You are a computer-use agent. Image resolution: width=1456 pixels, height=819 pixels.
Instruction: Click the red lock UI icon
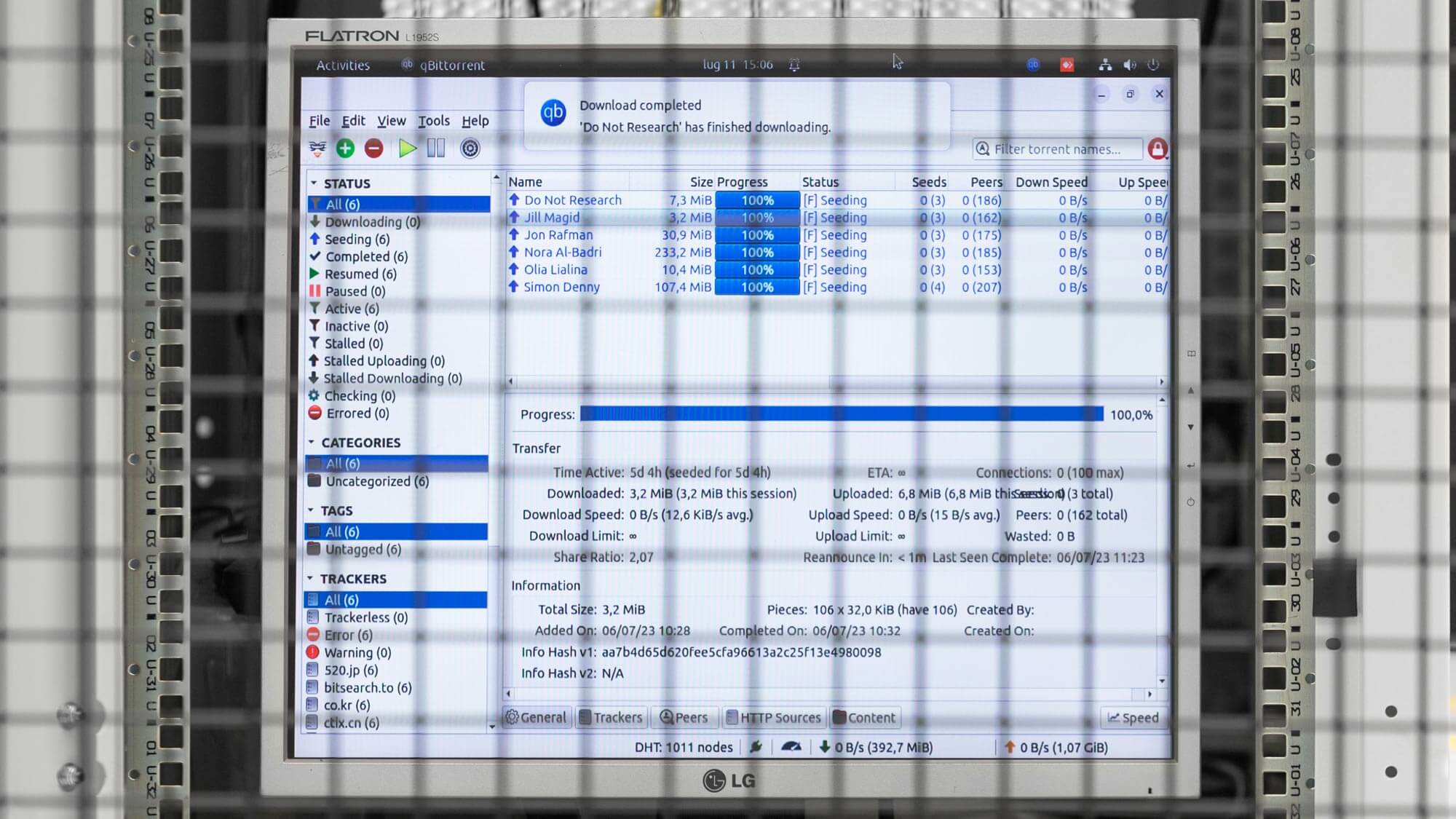pyautogui.click(x=1157, y=149)
